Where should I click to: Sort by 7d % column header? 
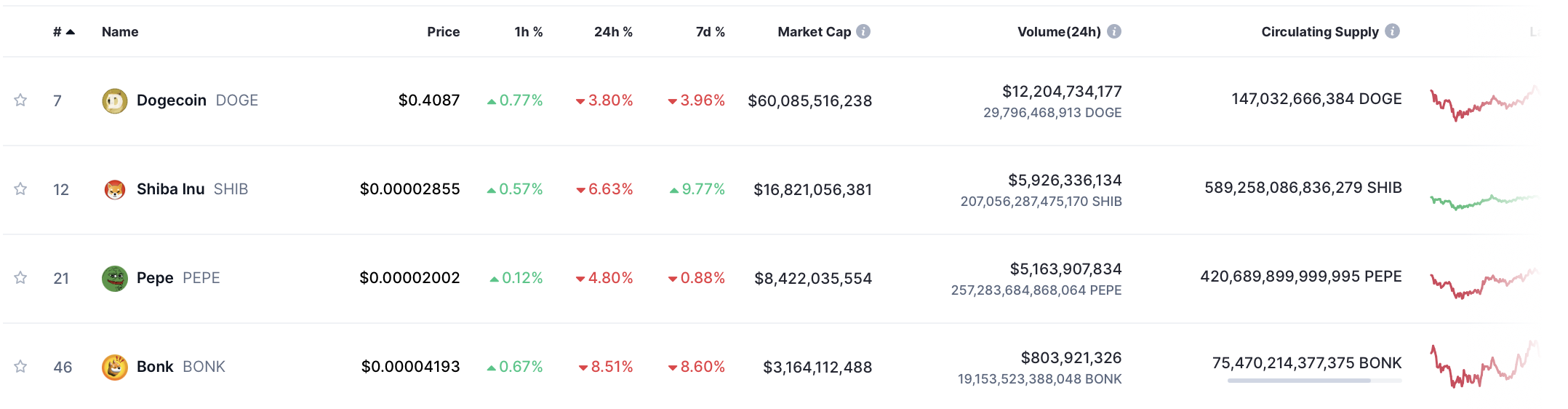[710, 32]
